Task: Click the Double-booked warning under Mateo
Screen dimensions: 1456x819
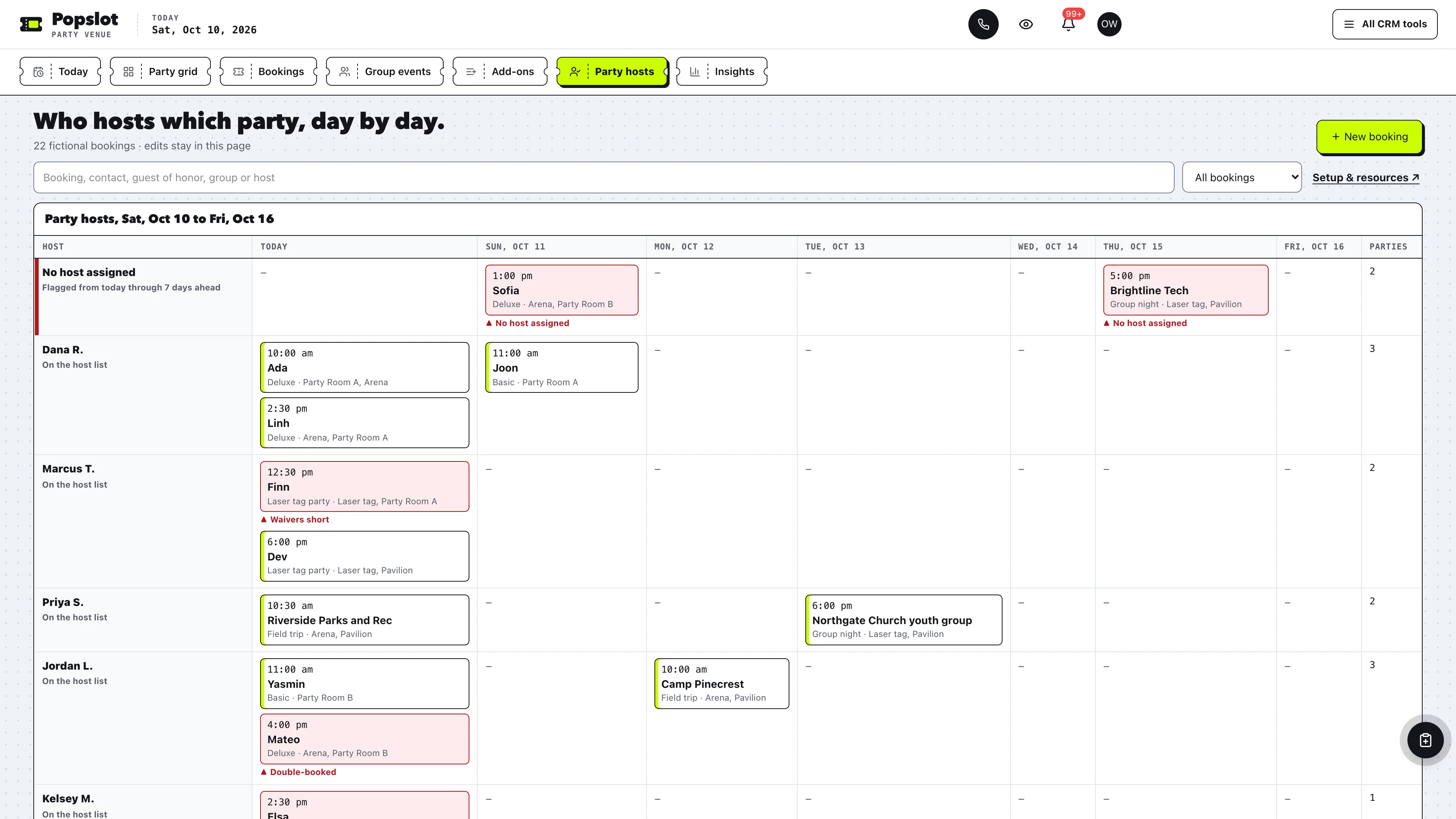Action: 298,772
